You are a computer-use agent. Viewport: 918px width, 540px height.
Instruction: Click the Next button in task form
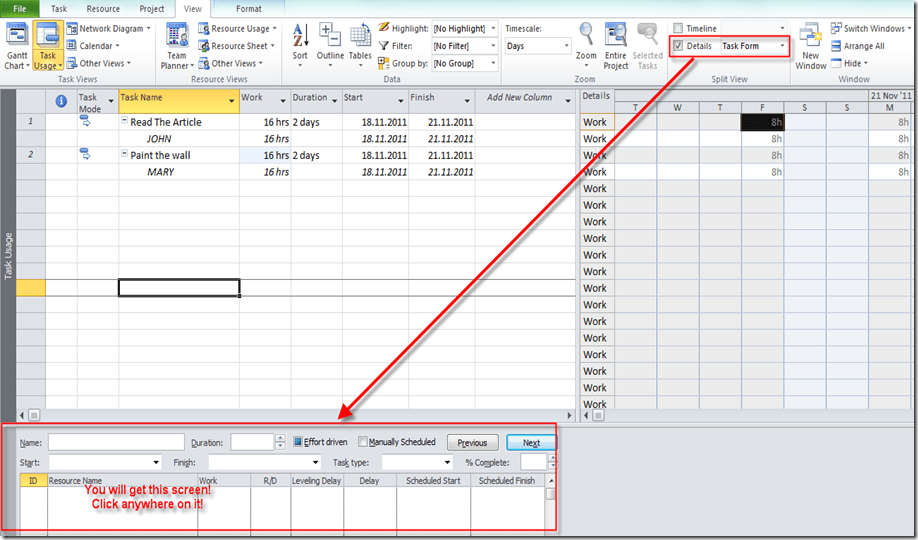531,442
